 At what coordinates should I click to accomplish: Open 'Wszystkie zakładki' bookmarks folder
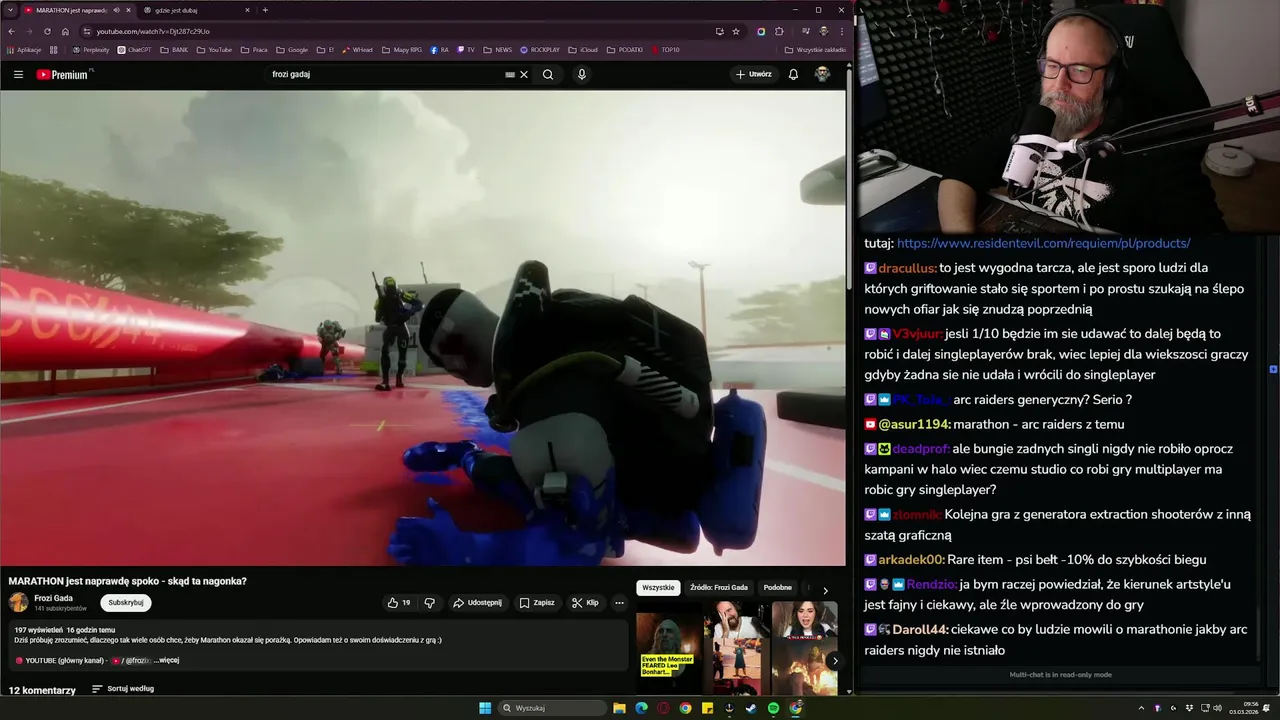point(815,49)
